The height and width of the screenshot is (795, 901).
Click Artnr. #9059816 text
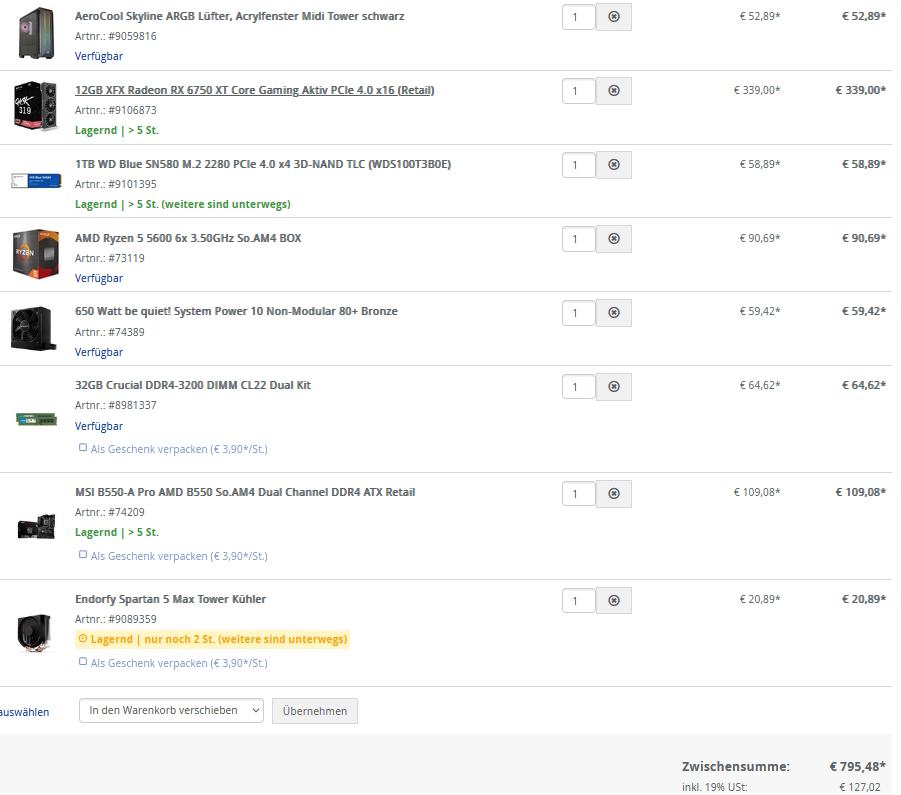115,36
